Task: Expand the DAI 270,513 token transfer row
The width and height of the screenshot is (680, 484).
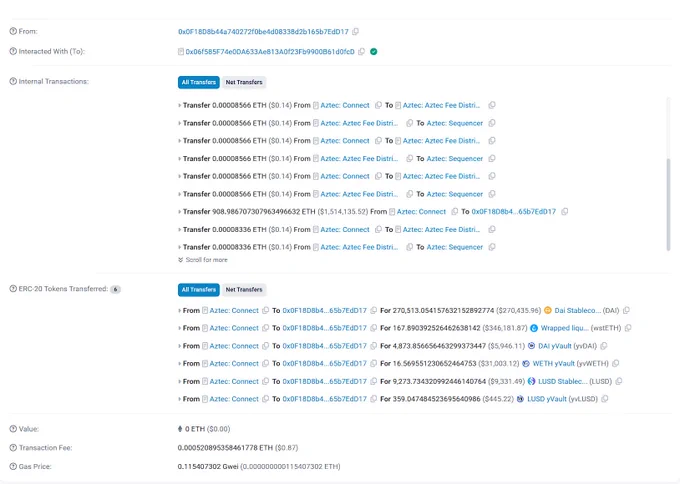Action: pyautogui.click(x=180, y=311)
